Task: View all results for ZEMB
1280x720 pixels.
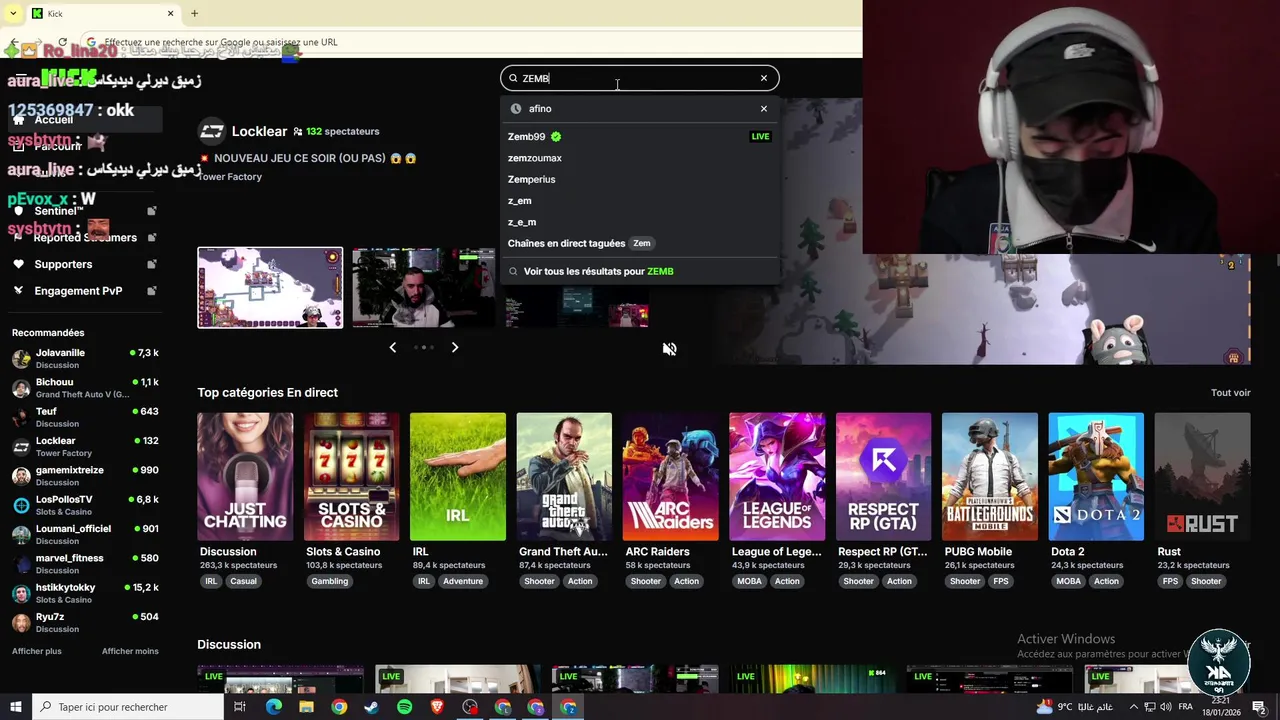Action: (x=639, y=271)
